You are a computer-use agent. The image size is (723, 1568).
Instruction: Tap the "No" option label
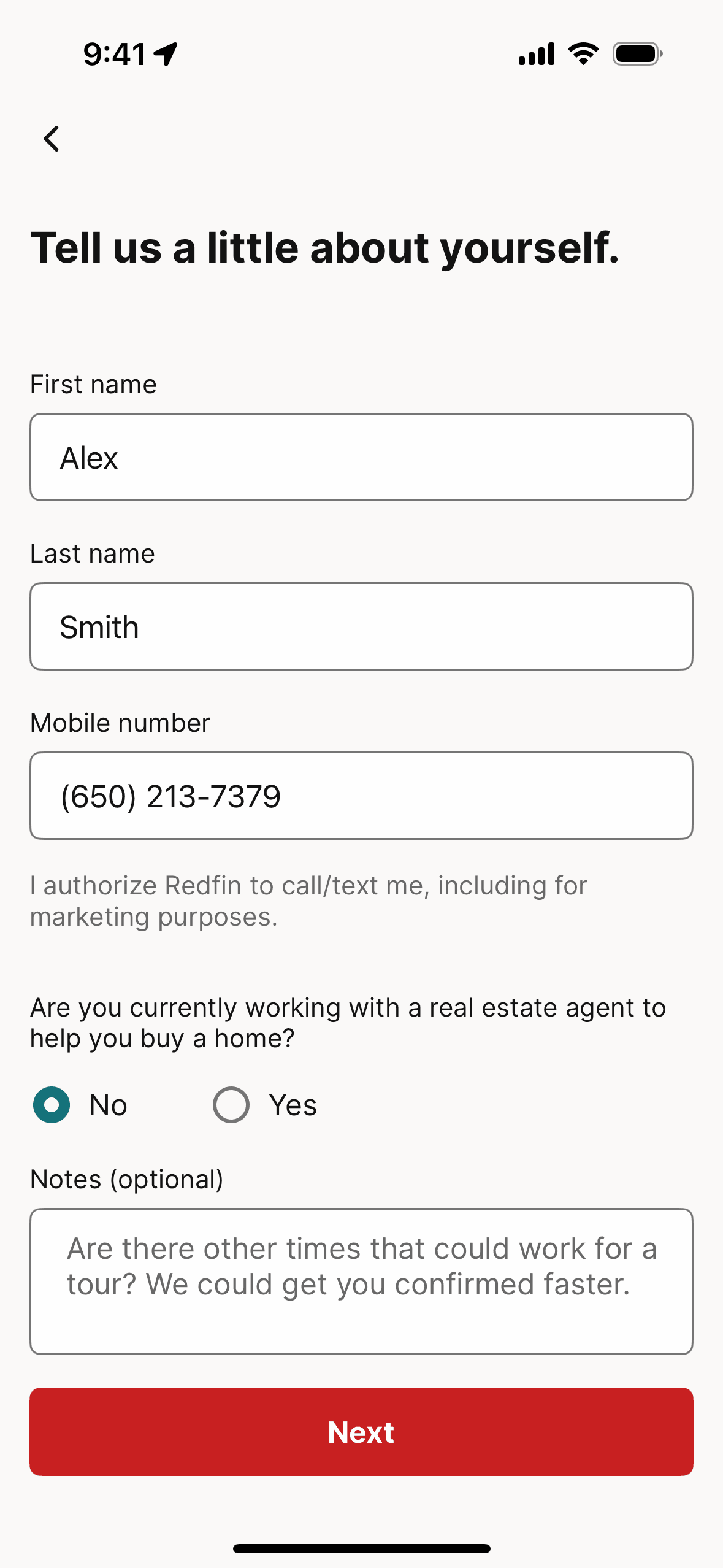coord(108,1105)
